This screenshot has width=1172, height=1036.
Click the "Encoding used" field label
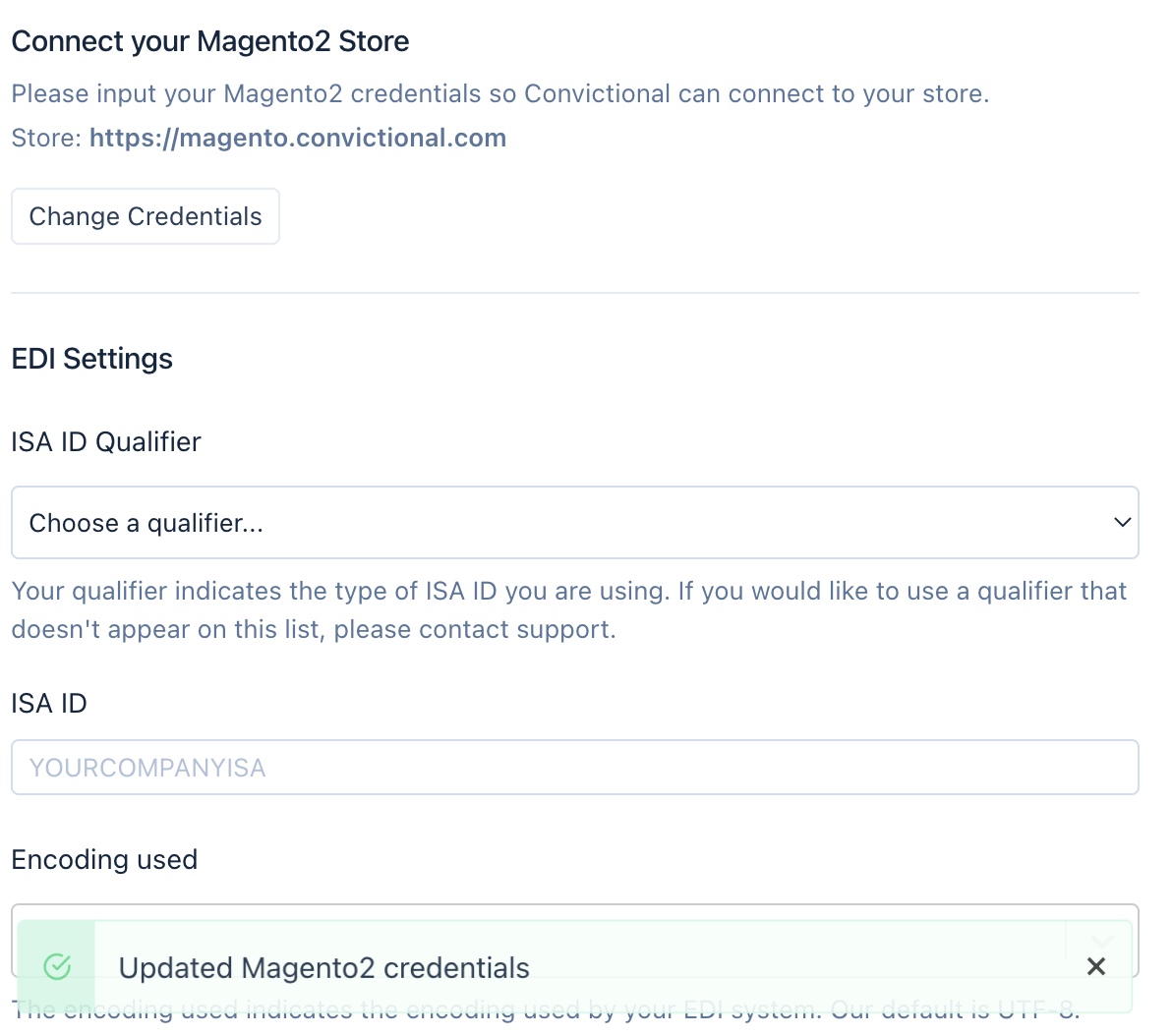coord(104,860)
